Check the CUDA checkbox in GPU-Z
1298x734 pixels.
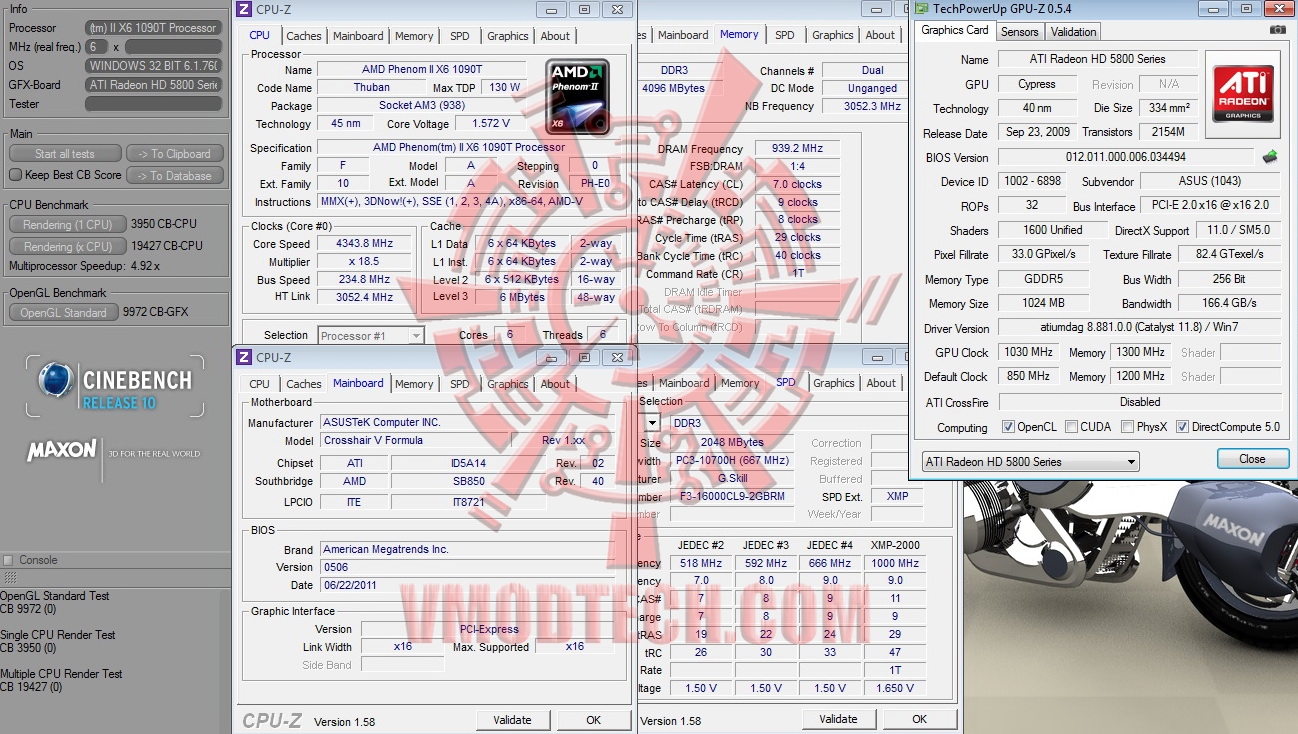[x=1071, y=427]
